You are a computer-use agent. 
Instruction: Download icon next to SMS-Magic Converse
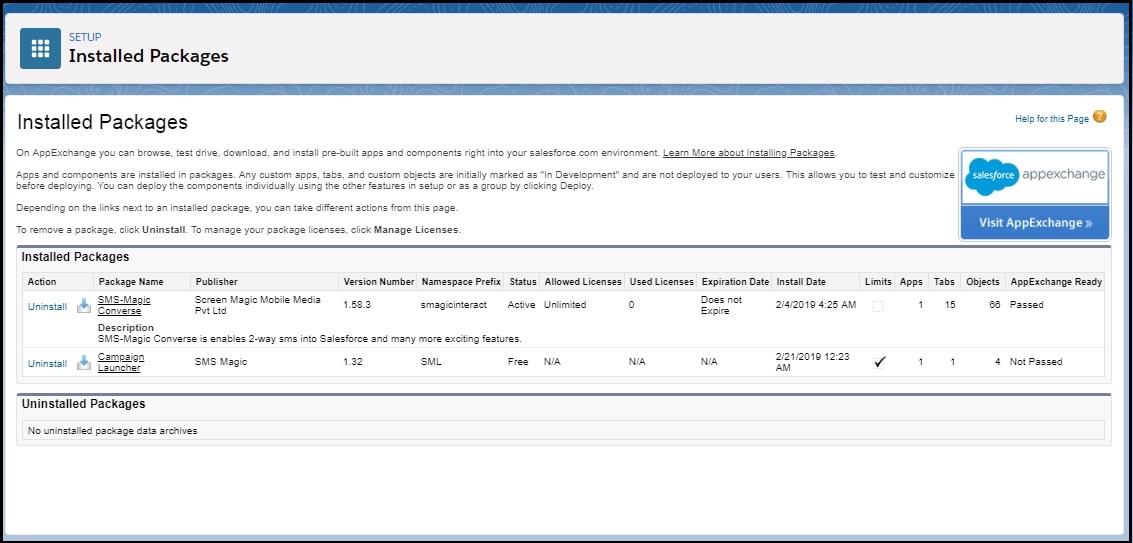84,305
